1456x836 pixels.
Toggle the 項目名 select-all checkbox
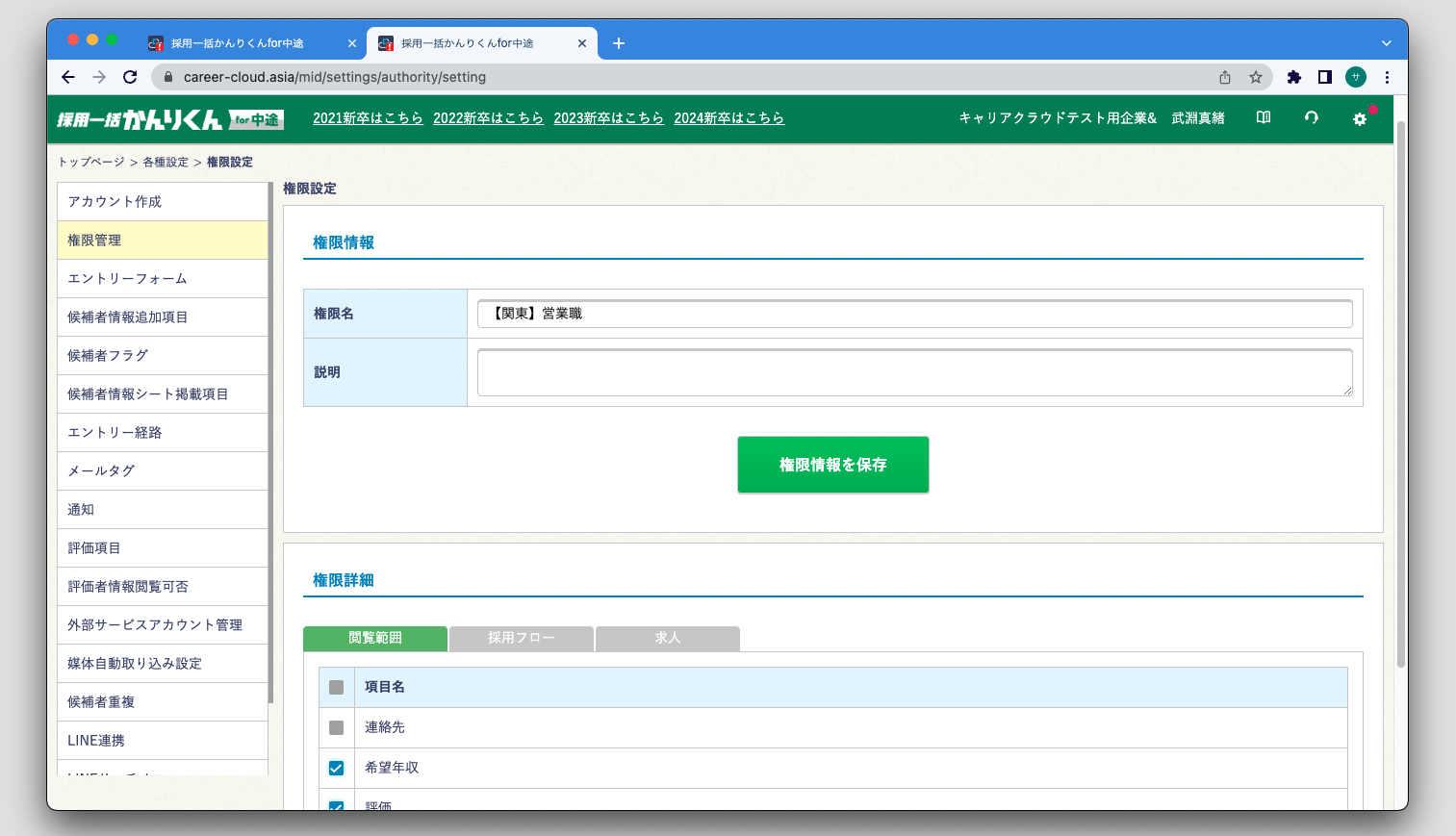point(336,687)
